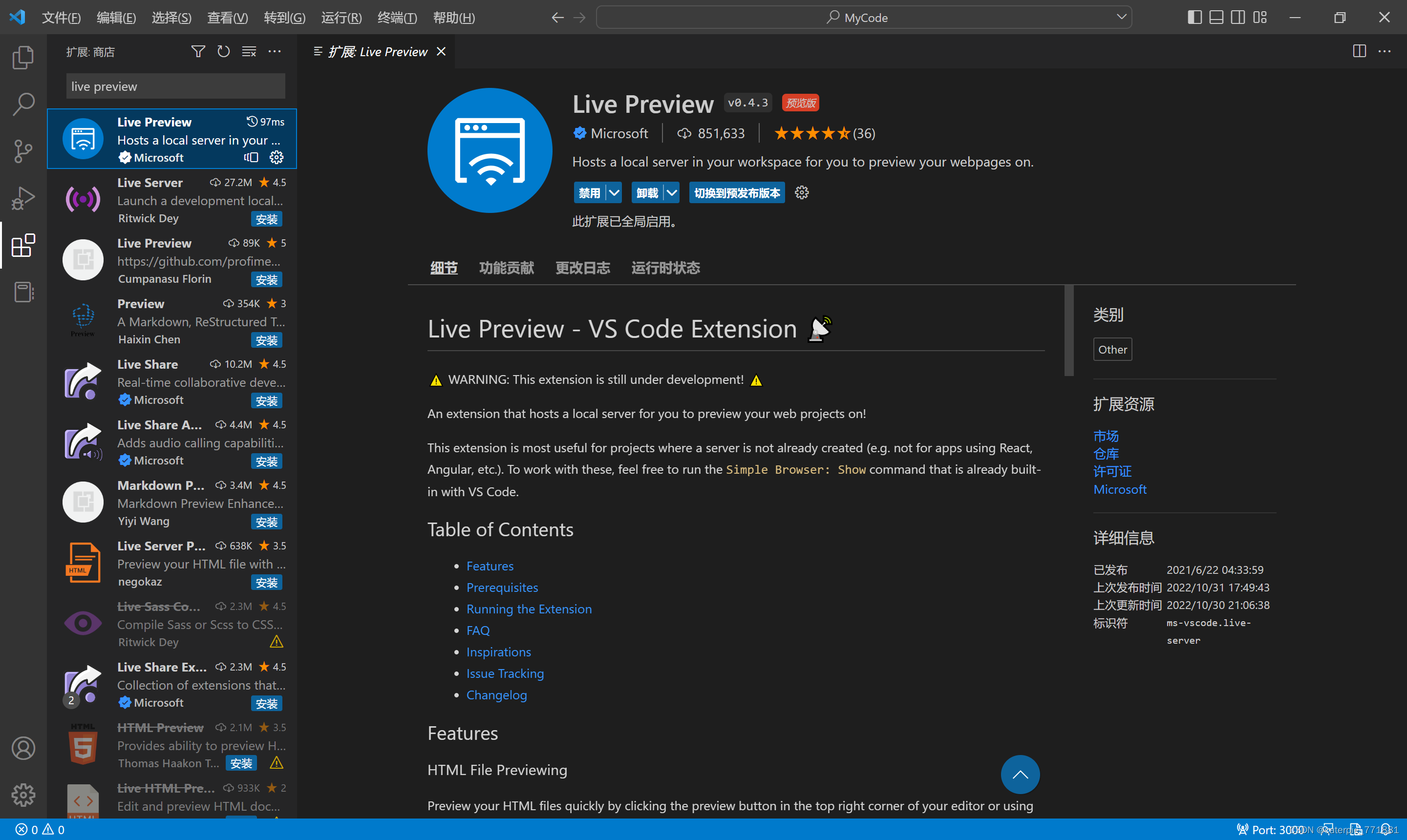Screen dimensions: 1407x840
Task: Open the 许可证 license link
Action: pyautogui.click(x=1112, y=471)
